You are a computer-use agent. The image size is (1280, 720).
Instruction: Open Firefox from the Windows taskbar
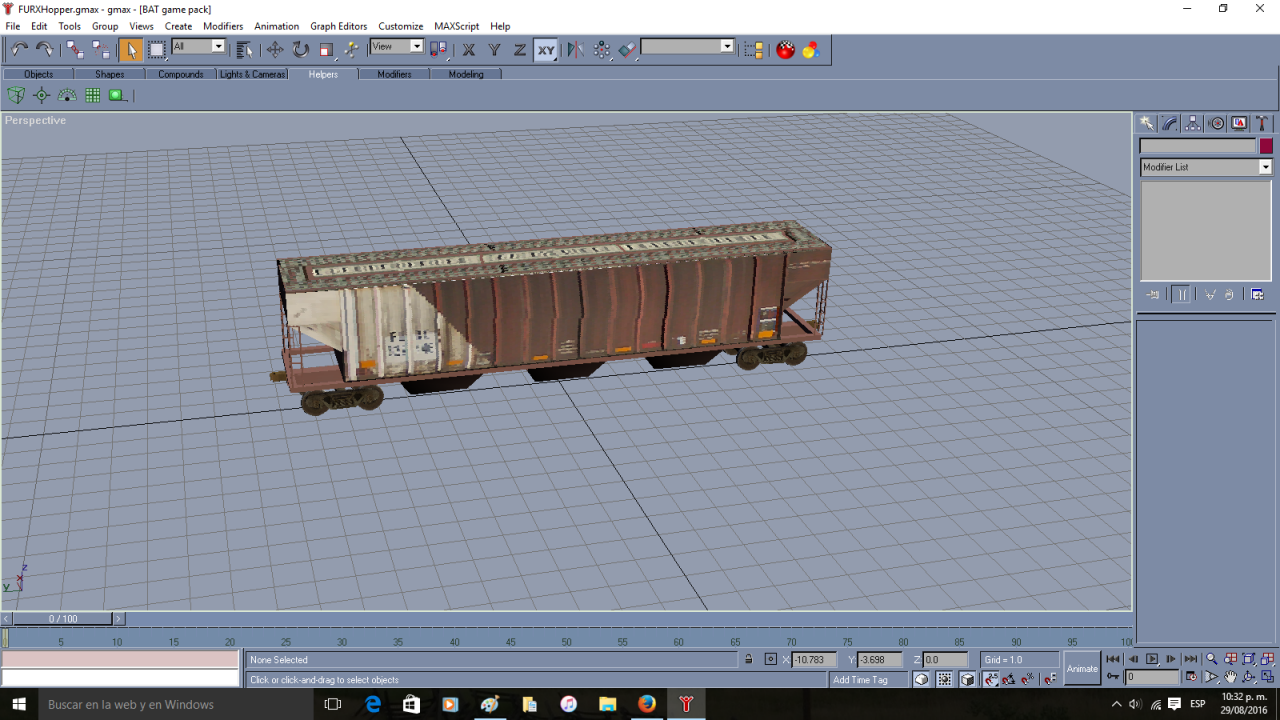647,704
